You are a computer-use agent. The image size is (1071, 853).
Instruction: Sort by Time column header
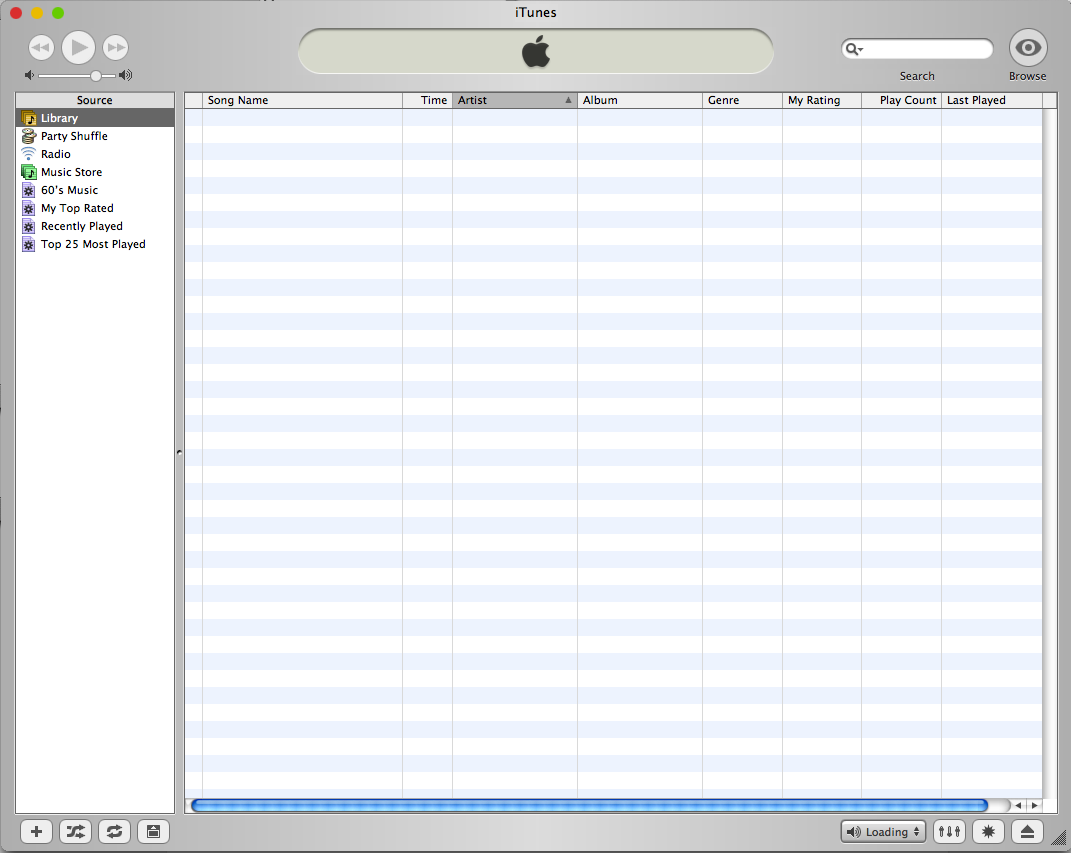pyautogui.click(x=427, y=100)
